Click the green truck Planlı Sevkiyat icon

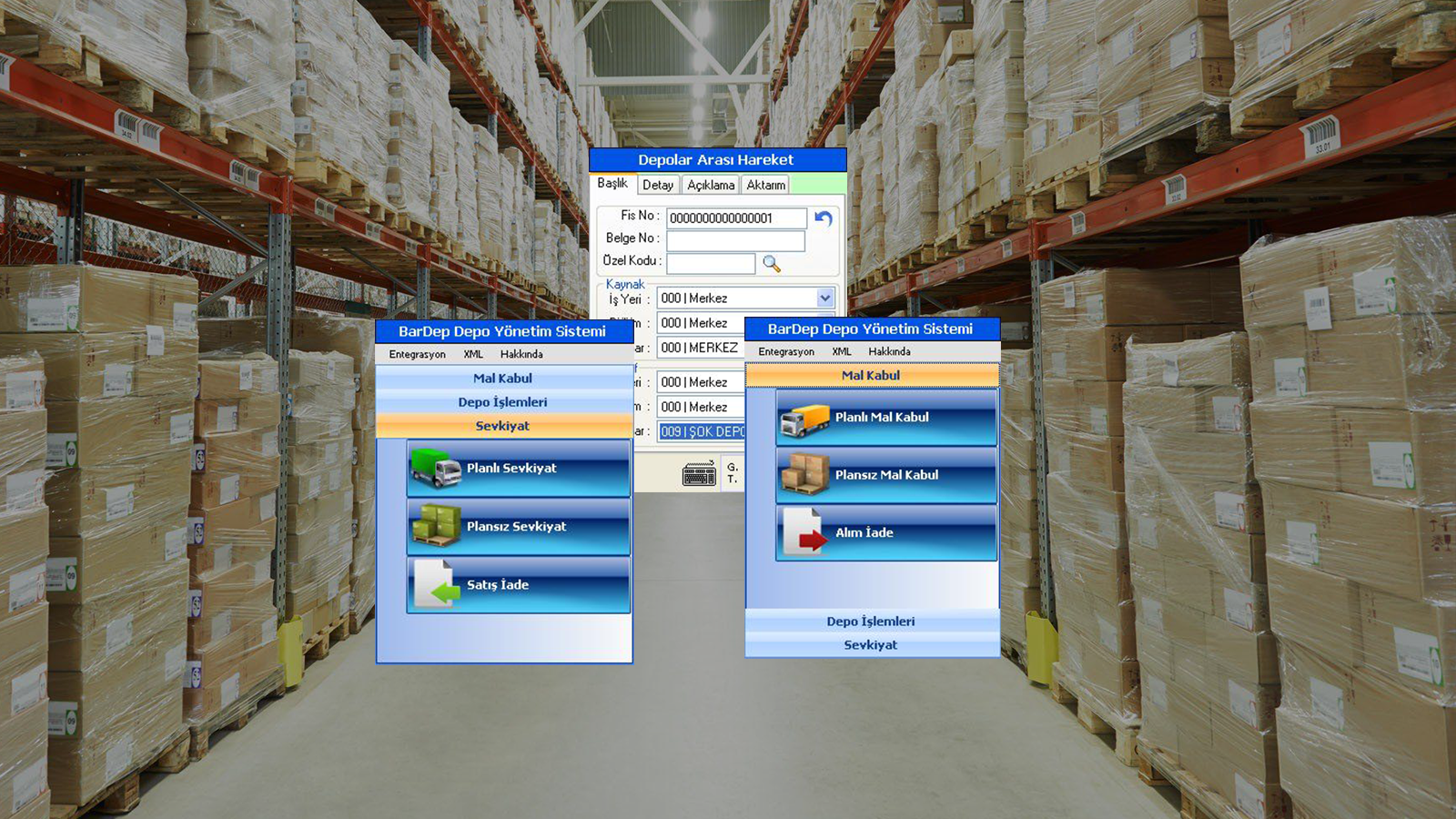point(436,469)
